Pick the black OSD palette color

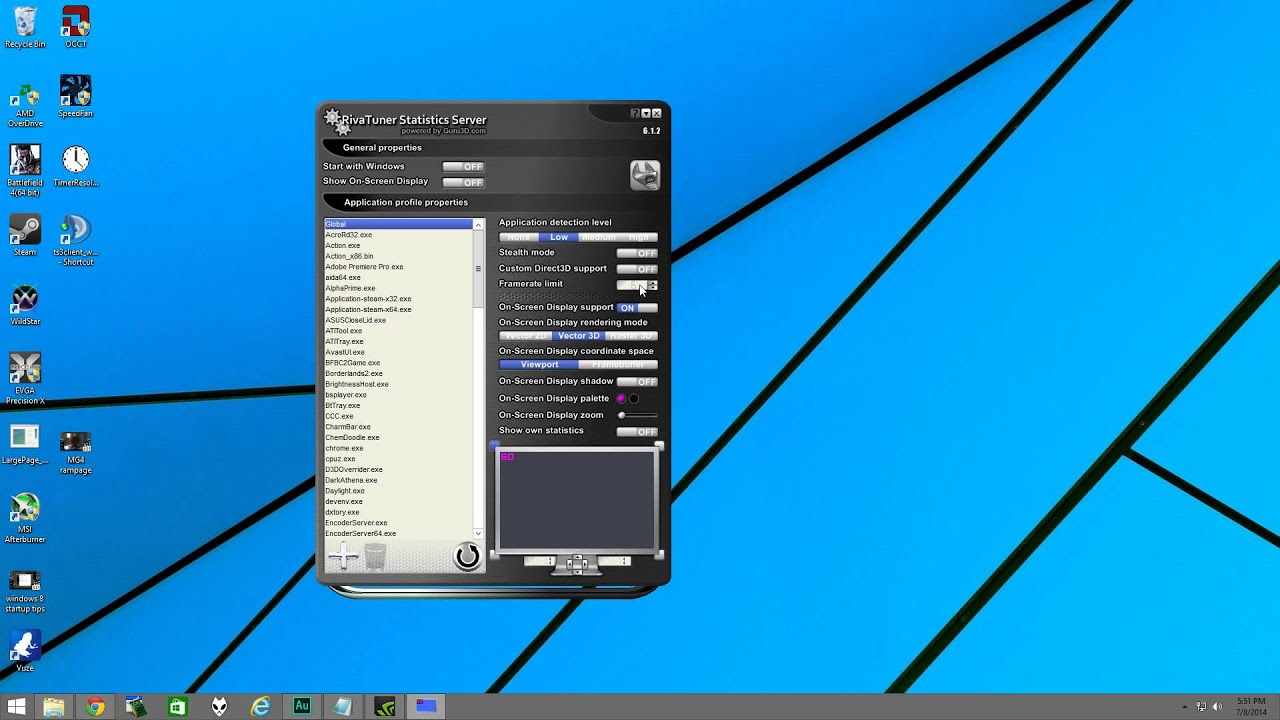click(634, 399)
